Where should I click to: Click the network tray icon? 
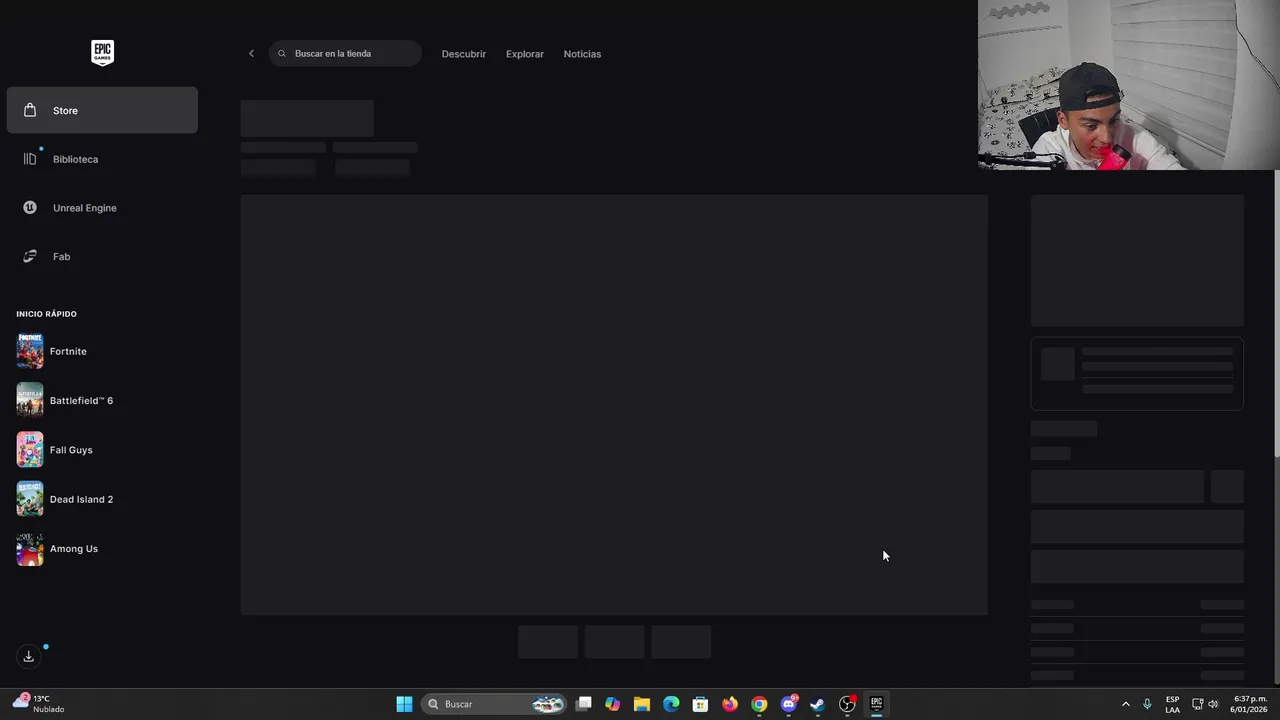(1198, 704)
